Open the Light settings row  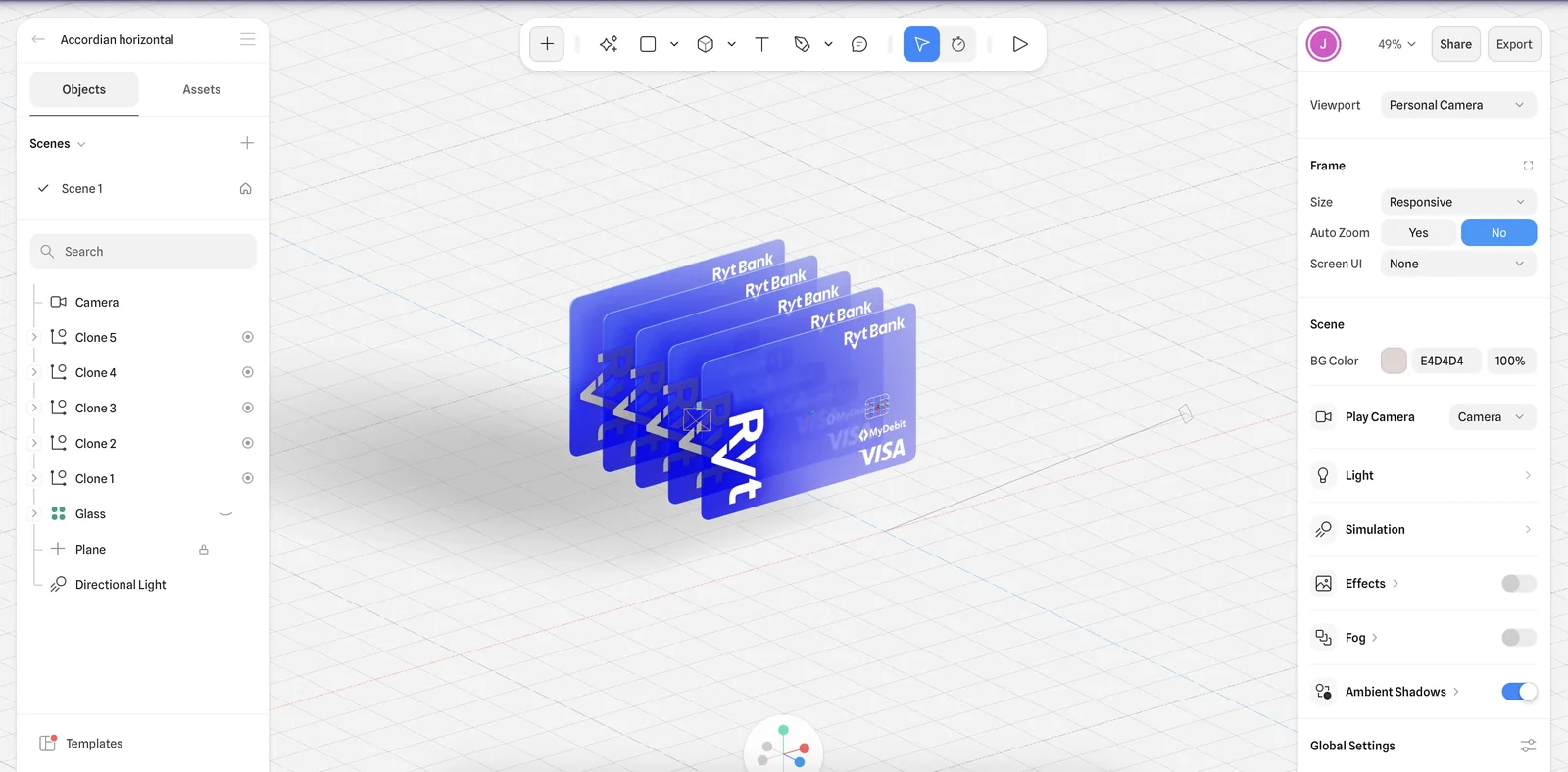(1423, 475)
